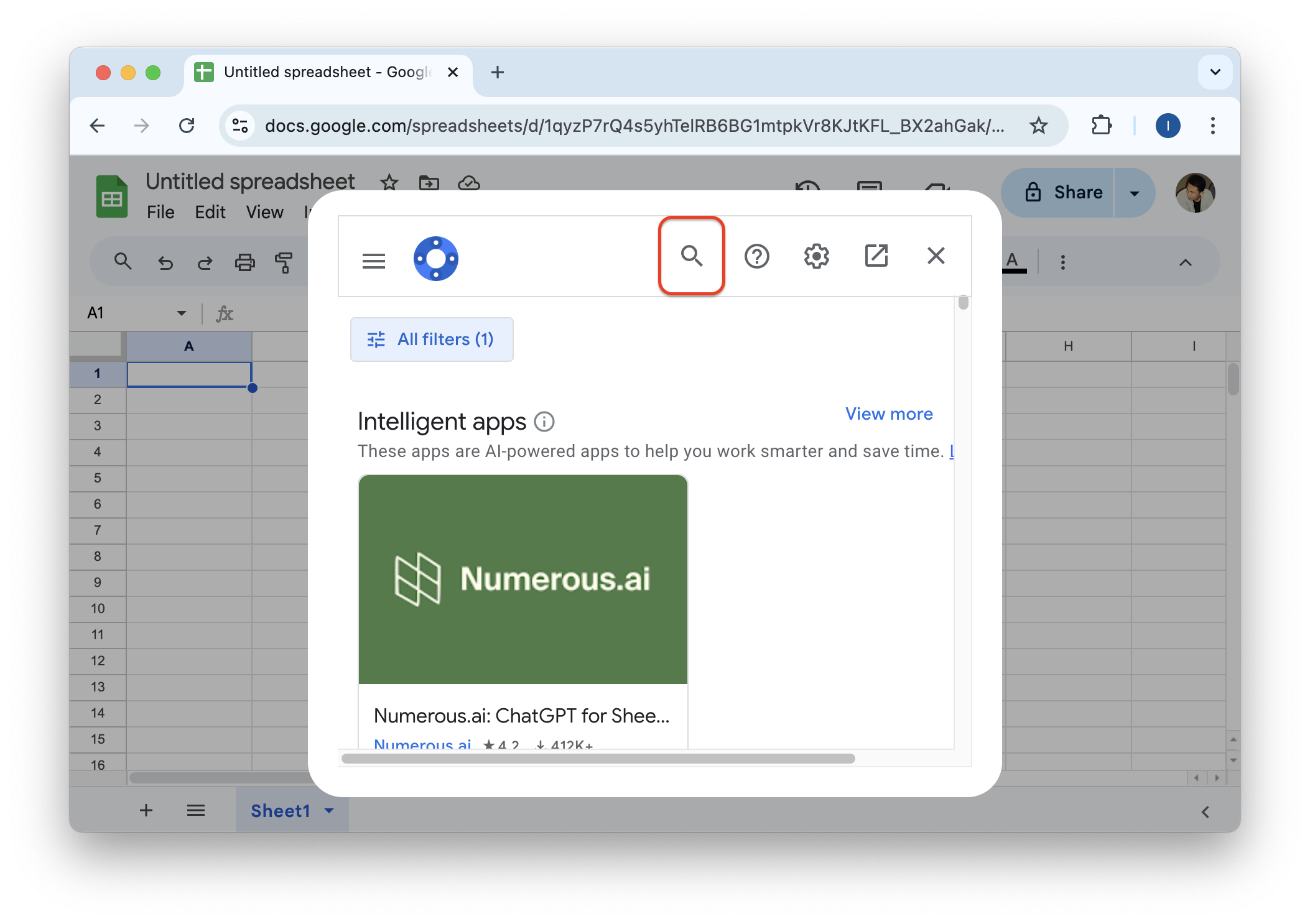Image resolution: width=1310 pixels, height=924 pixels.
Task: Bookmark this page with the star icon
Action: [1038, 126]
